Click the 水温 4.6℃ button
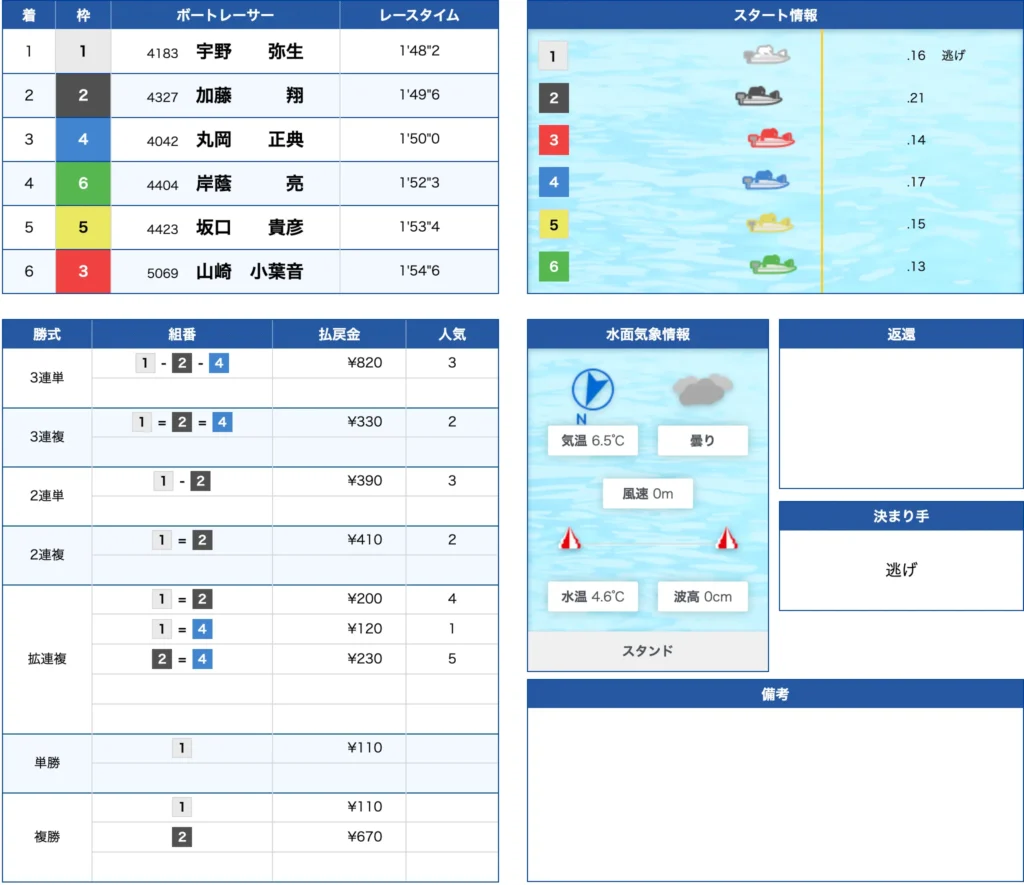 [x=592, y=596]
